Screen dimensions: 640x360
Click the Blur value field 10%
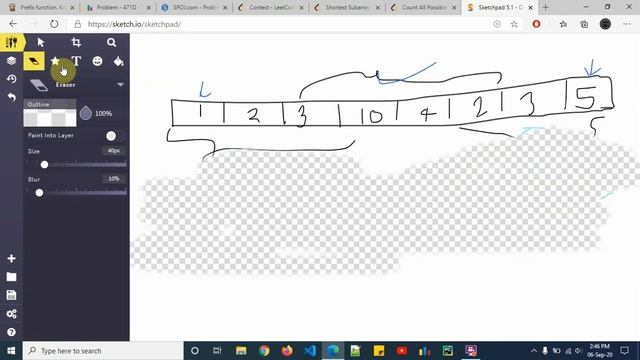tap(114, 179)
